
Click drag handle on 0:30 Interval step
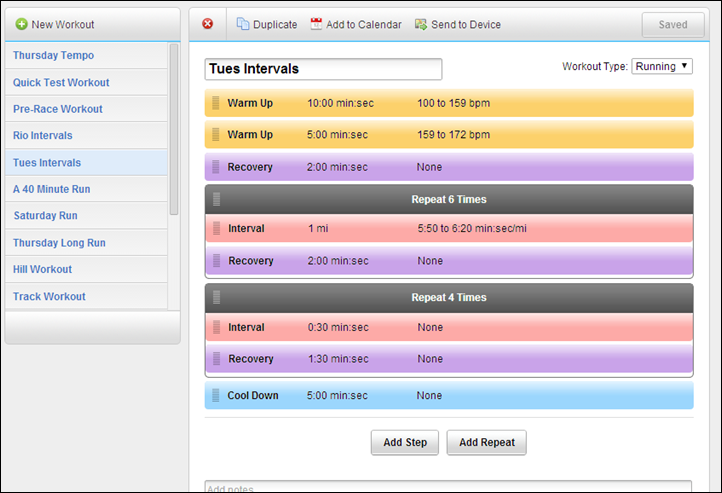(x=216, y=327)
